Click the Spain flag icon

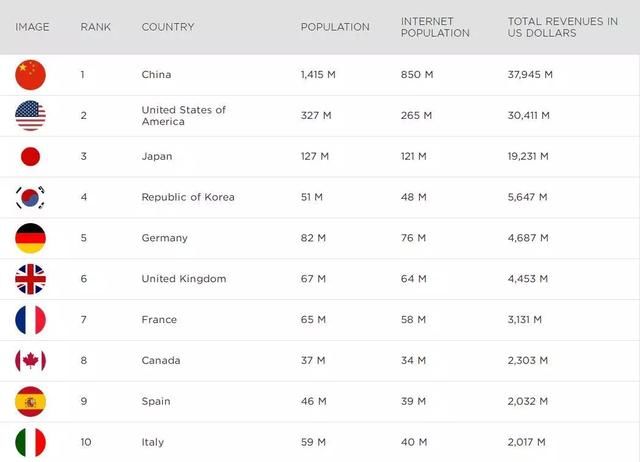tap(31, 401)
